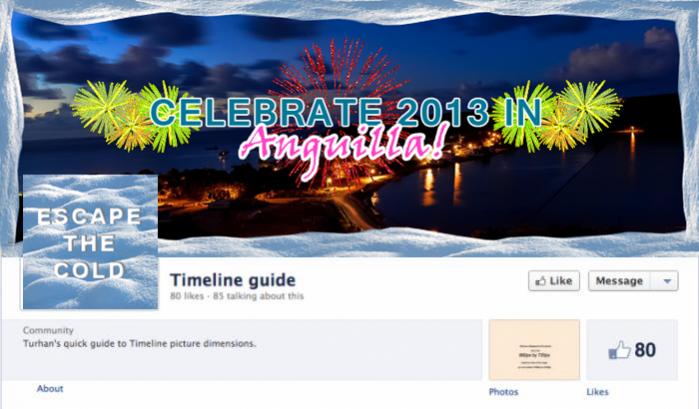Open the Photos thumbnail preview
This screenshot has width=699, height=409.
click(534, 350)
